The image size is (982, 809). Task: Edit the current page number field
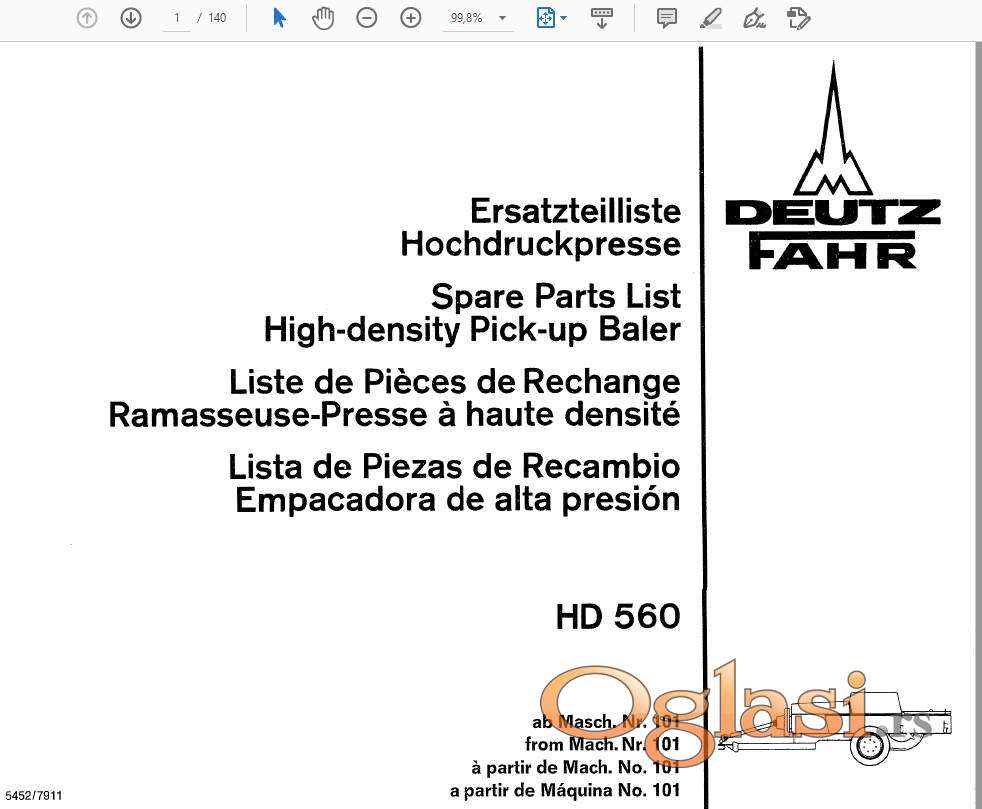pyautogui.click(x=177, y=18)
